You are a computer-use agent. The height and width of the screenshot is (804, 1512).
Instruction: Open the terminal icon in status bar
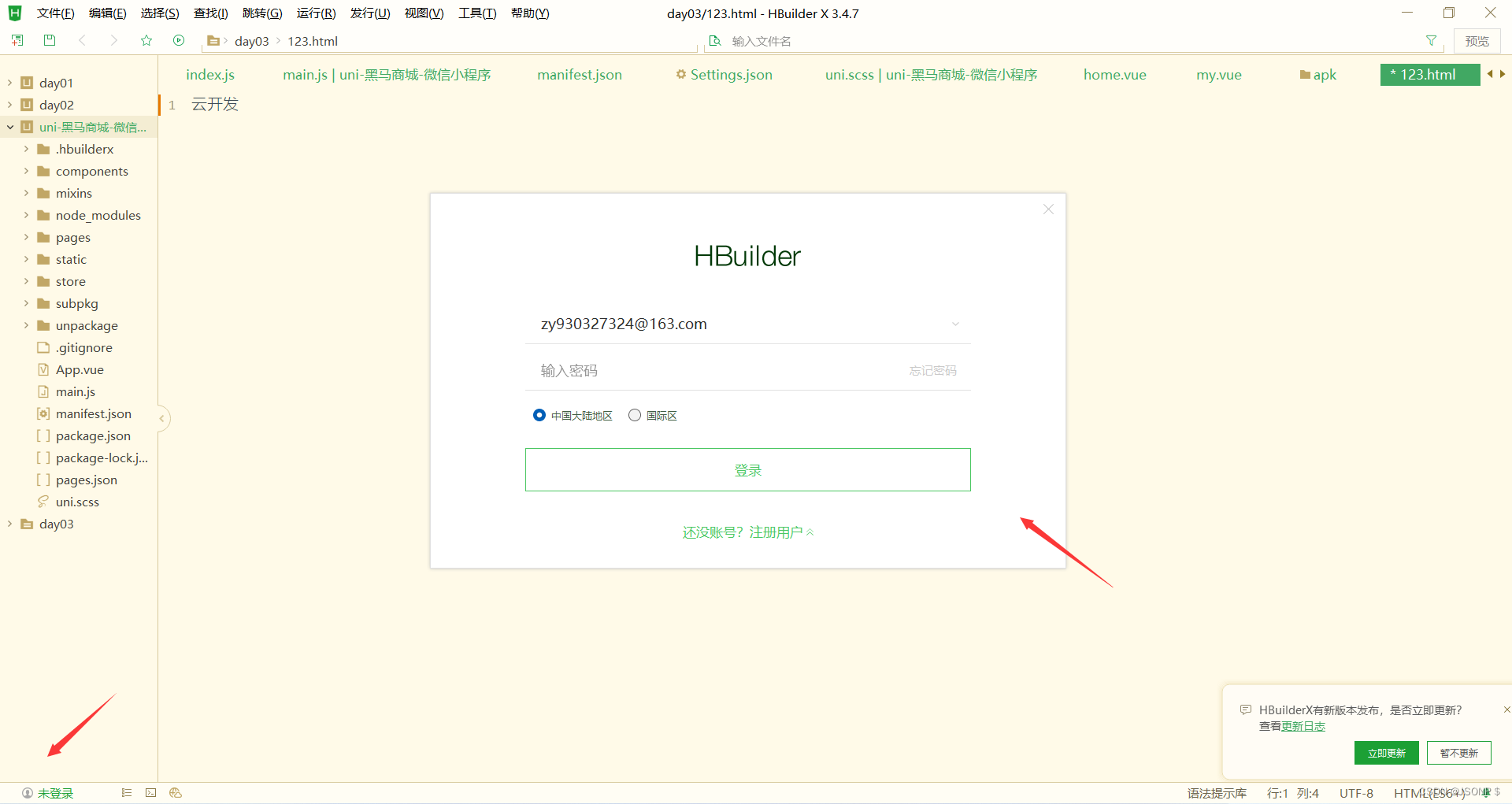pyautogui.click(x=151, y=793)
